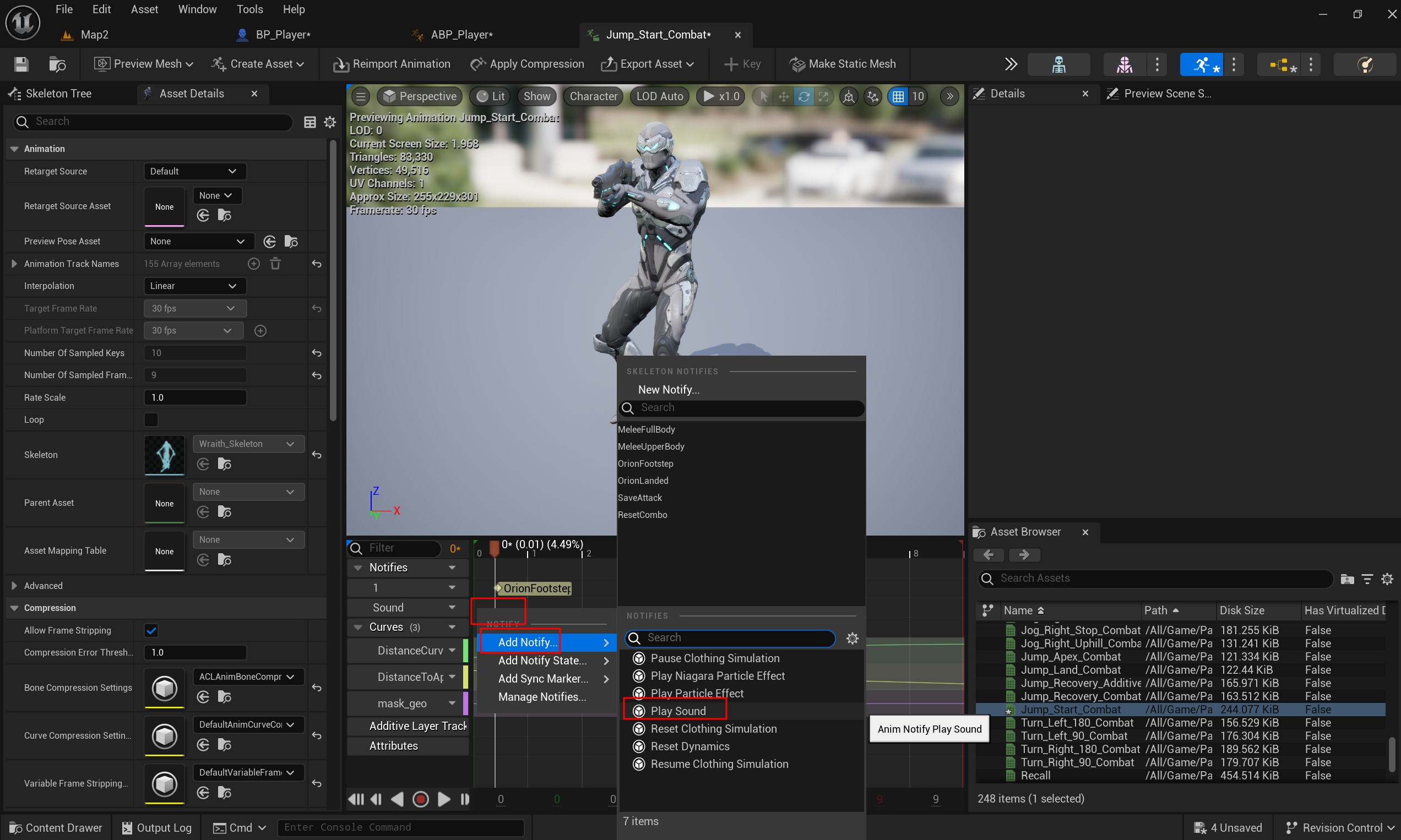Image resolution: width=1401 pixels, height=840 pixels.
Task: Play the animation in reverse
Action: (398, 799)
